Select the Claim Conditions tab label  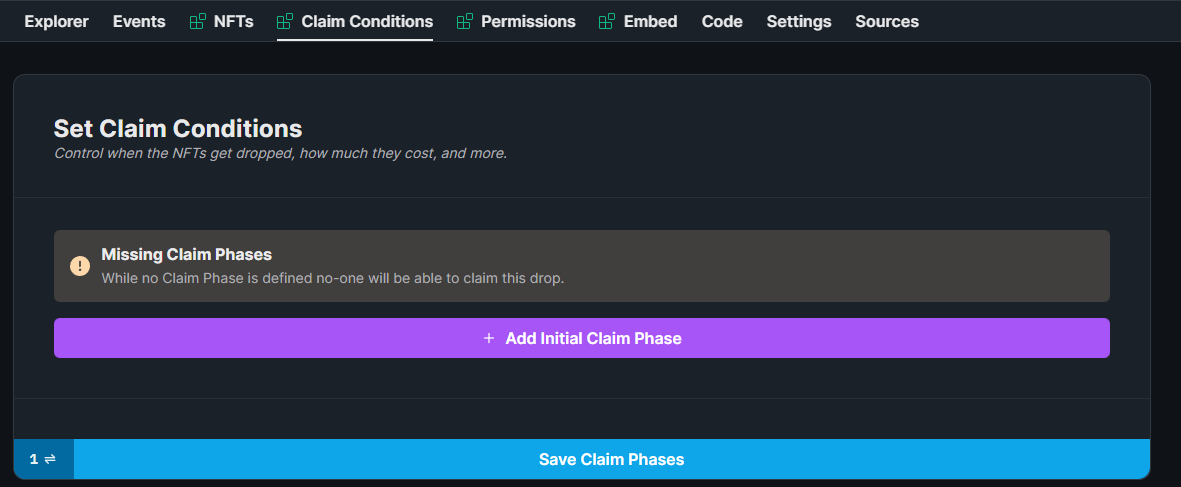click(x=367, y=22)
